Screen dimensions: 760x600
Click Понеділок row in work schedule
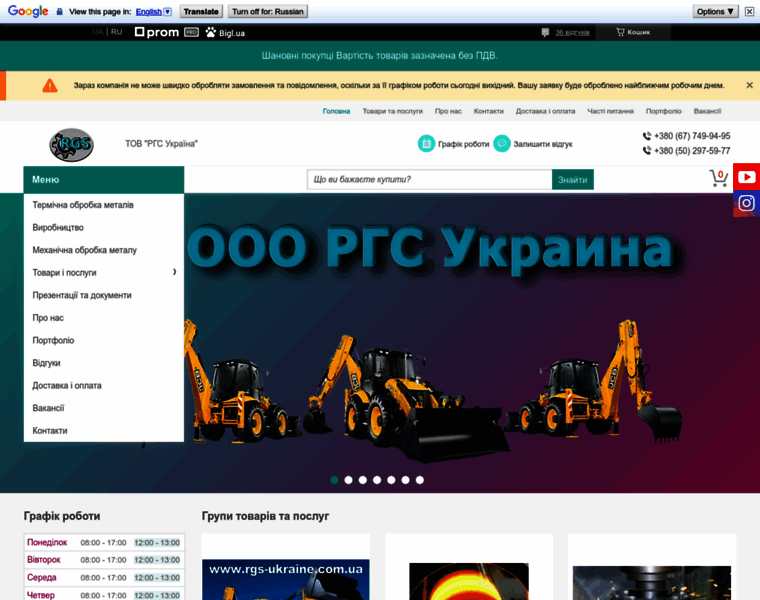point(104,542)
